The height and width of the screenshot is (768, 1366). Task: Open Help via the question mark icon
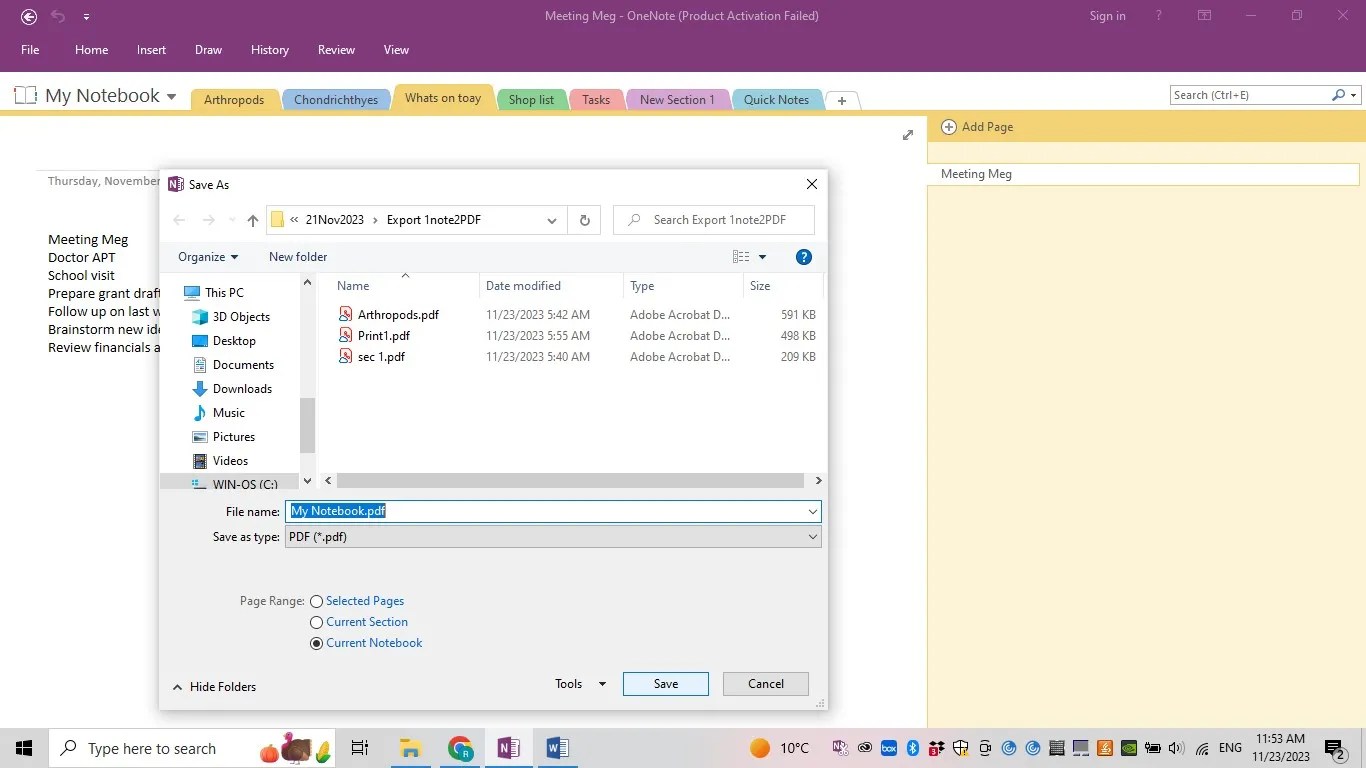803,257
